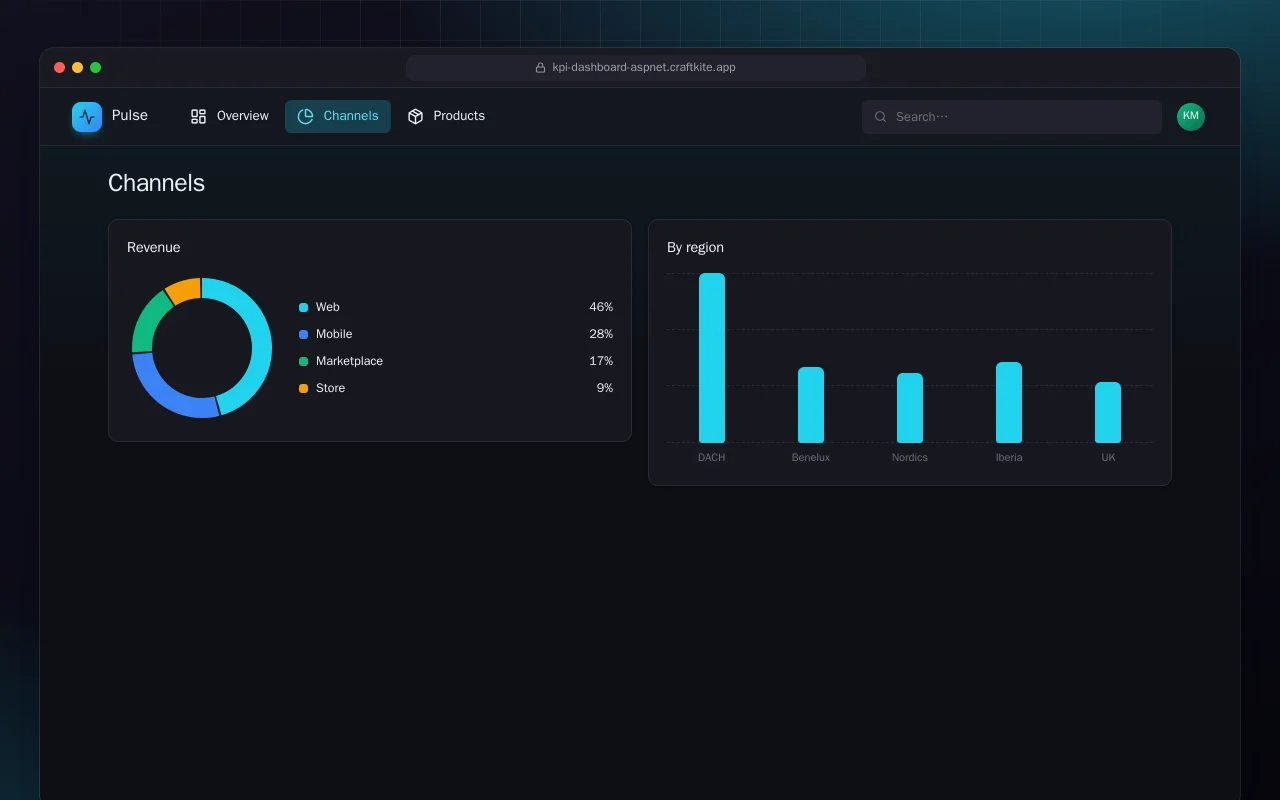Click the Channels pie chart icon
This screenshot has width=1280, height=800.
click(305, 116)
